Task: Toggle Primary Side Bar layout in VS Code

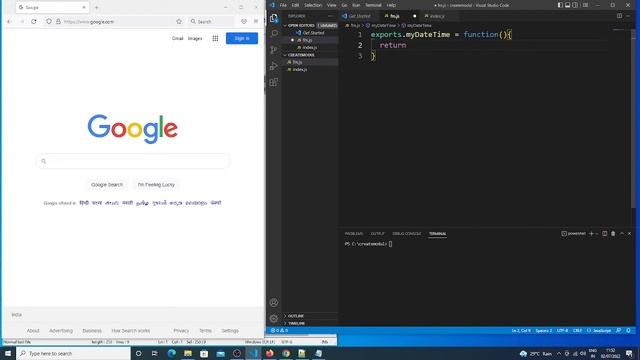Action: pyautogui.click(x=560, y=5)
